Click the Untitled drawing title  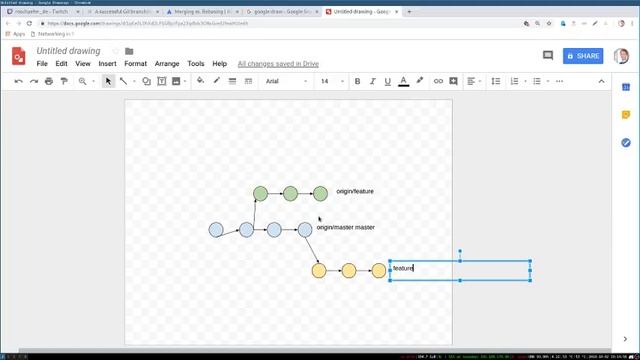pyautogui.click(x=68, y=51)
